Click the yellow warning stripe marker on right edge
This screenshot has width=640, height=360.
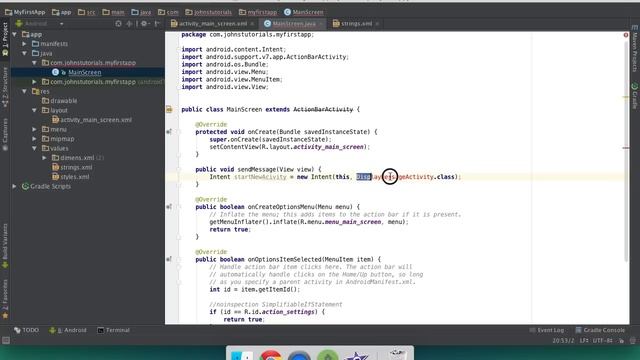pyautogui.click(x=626, y=97)
